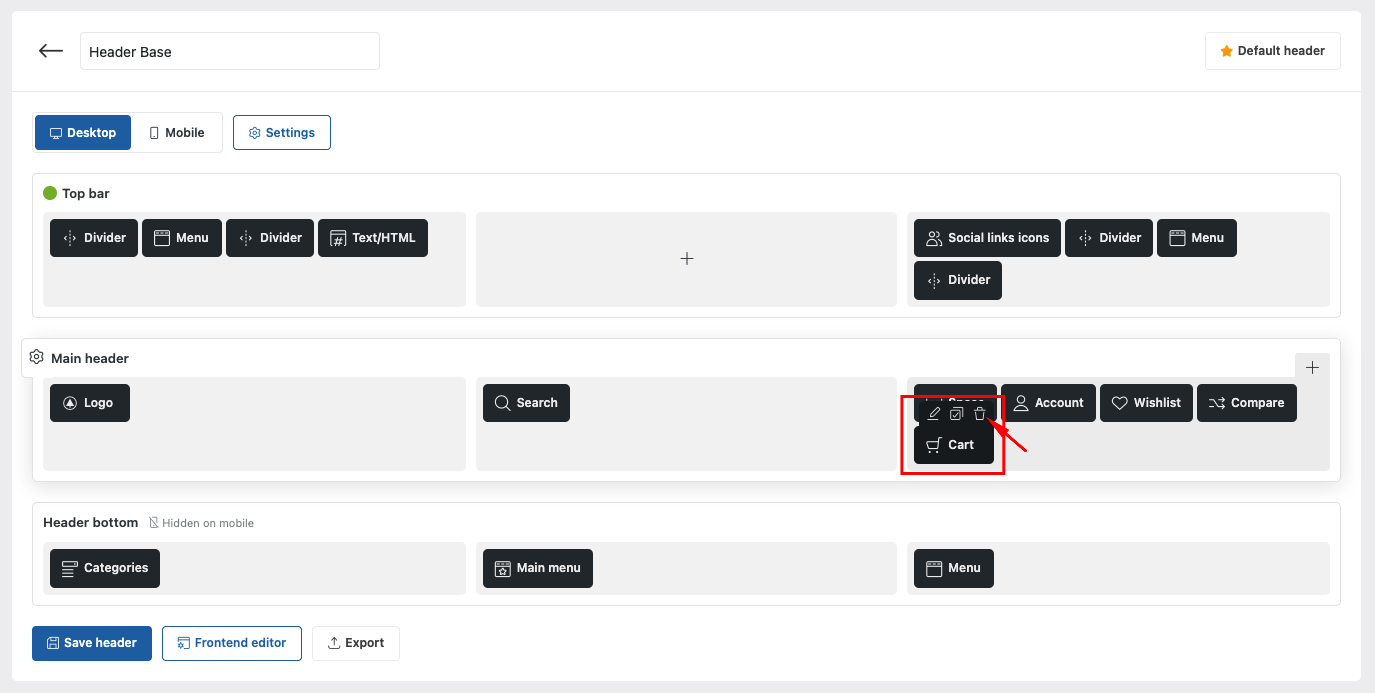Go back using the left arrow
Viewport: 1375px width, 693px height.
tap(51, 51)
